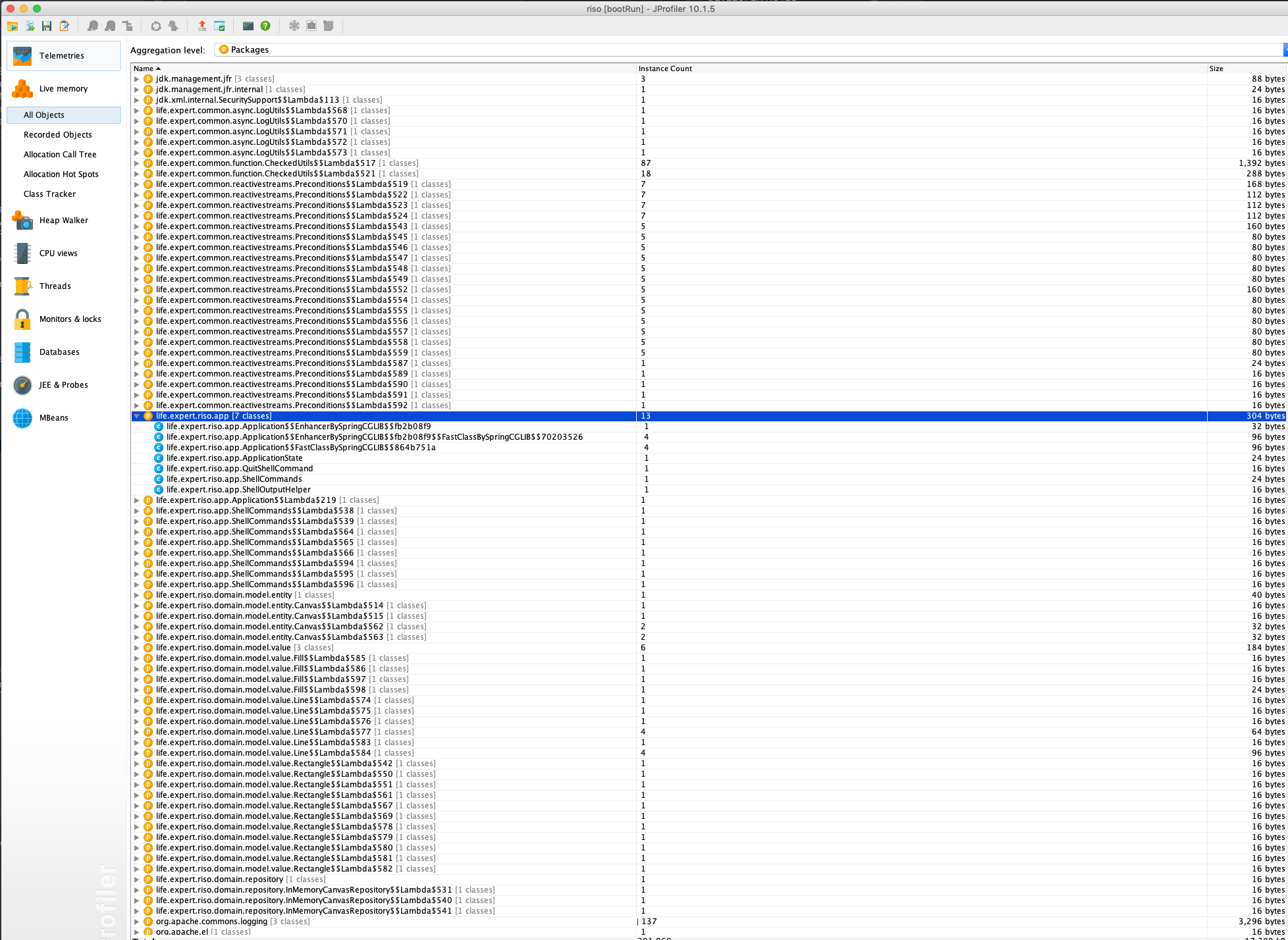Select the Canvas$$Lambda$562 row
The height and width of the screenshot is (940, 1288).
tap(709, 627)
